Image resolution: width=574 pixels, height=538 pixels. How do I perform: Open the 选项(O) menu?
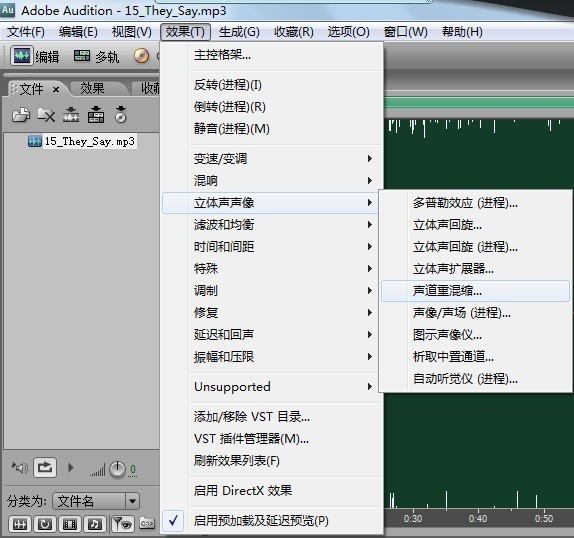pos(348,32)
